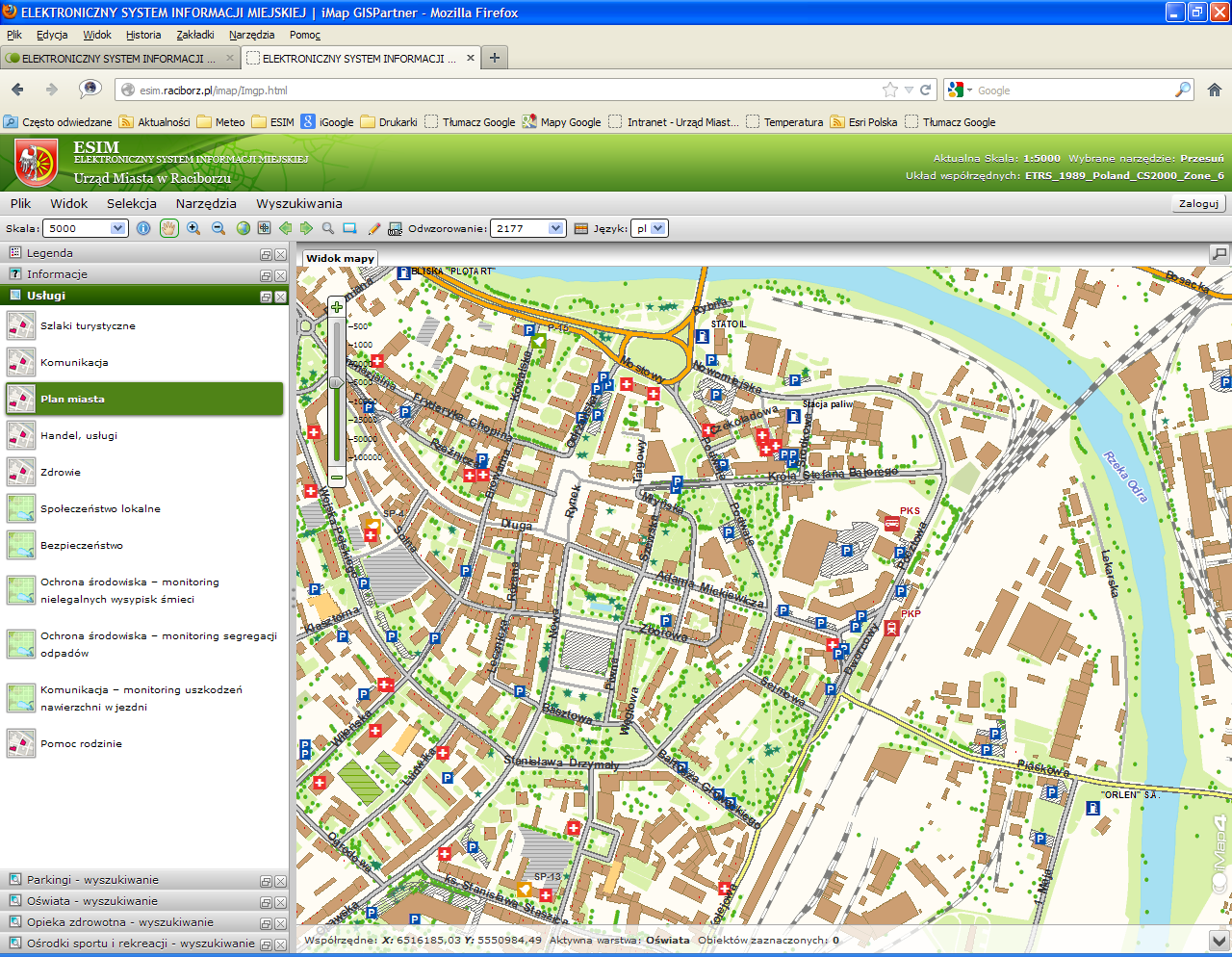Screen dimensions: 1232x957
Task: Restore the Usługi panel window button
Action: click(266, 297)
